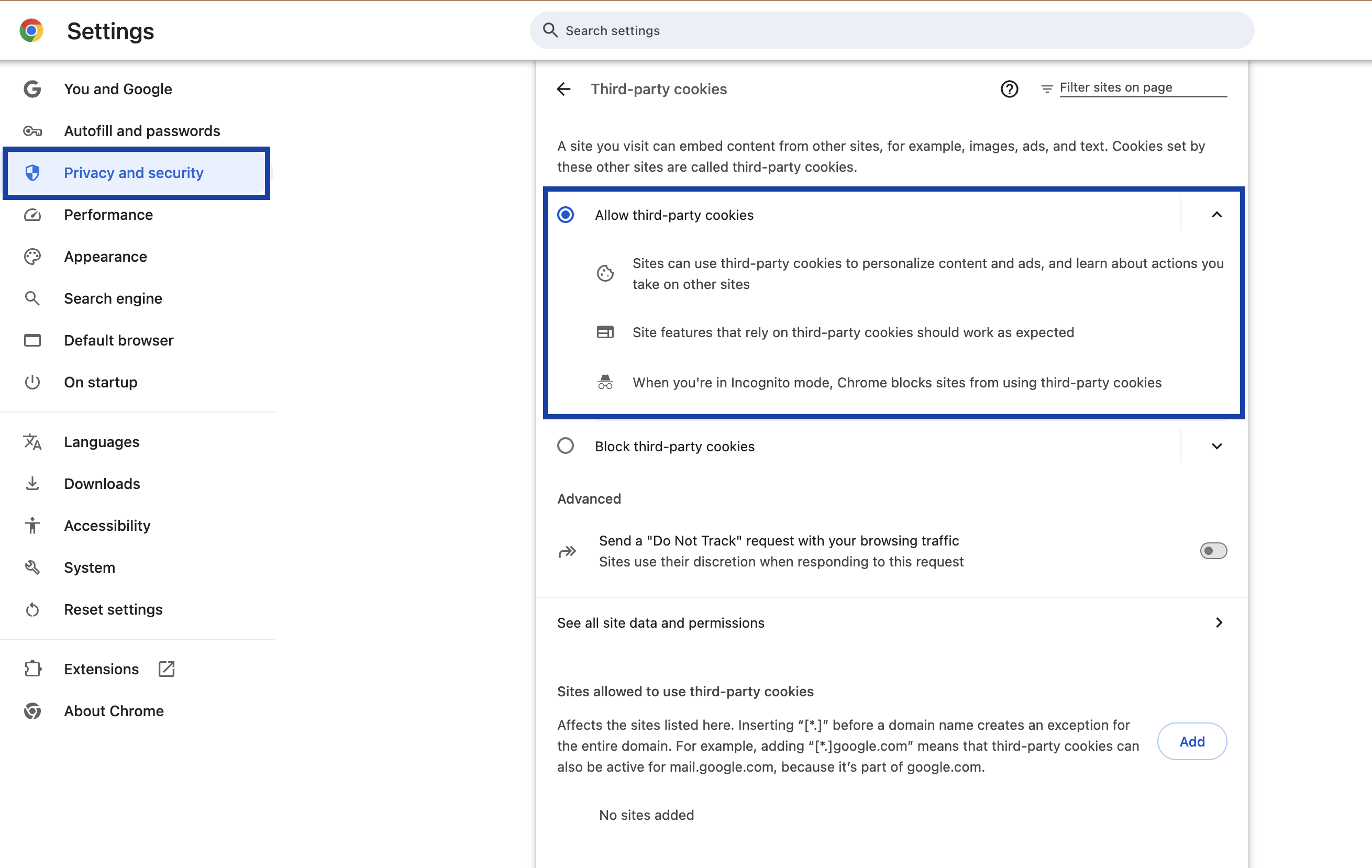Click the external-link icon next to Extensions
Viewport: 1372px width, 868px height.
point(167,669)
